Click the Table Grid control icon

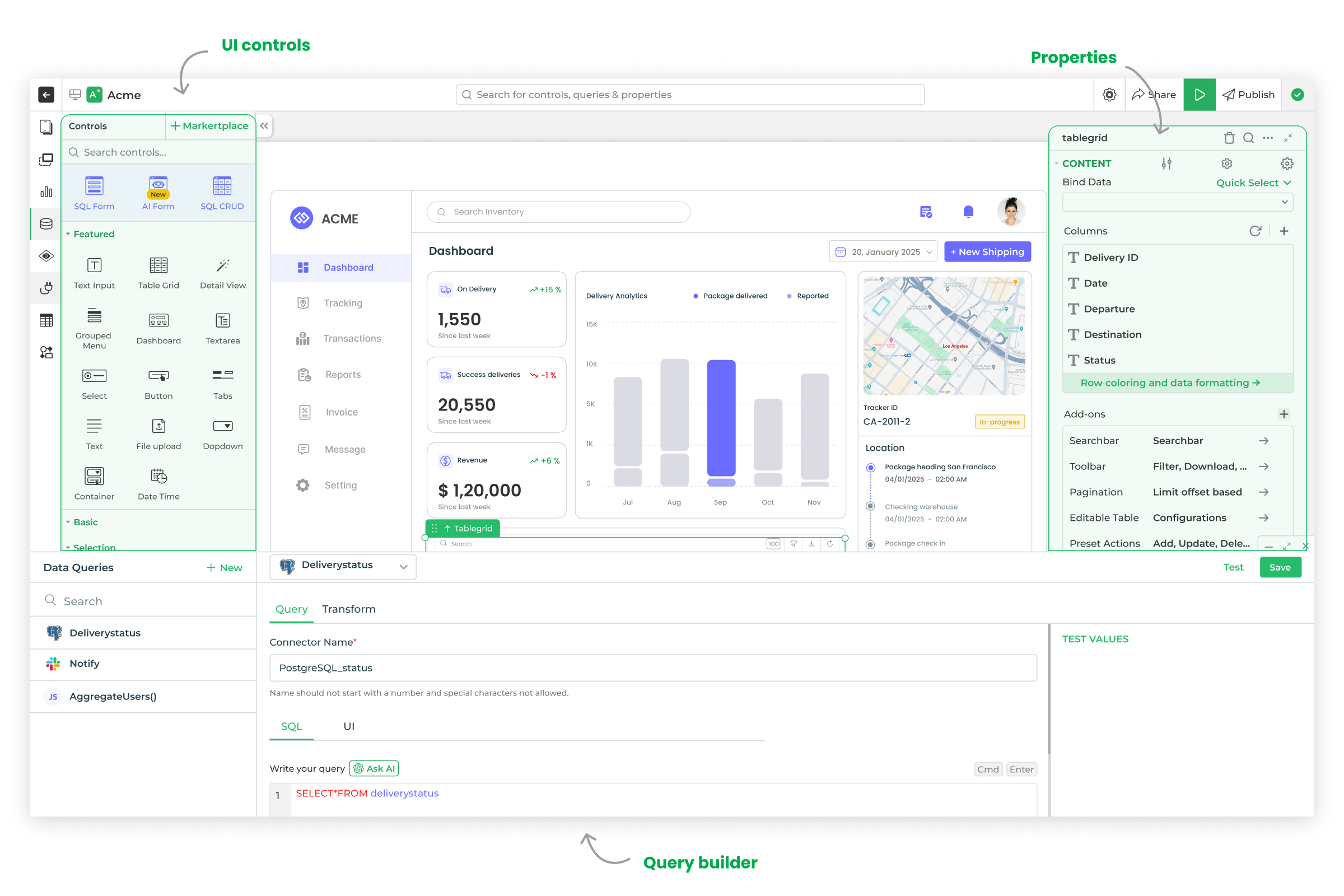(158, 265)
